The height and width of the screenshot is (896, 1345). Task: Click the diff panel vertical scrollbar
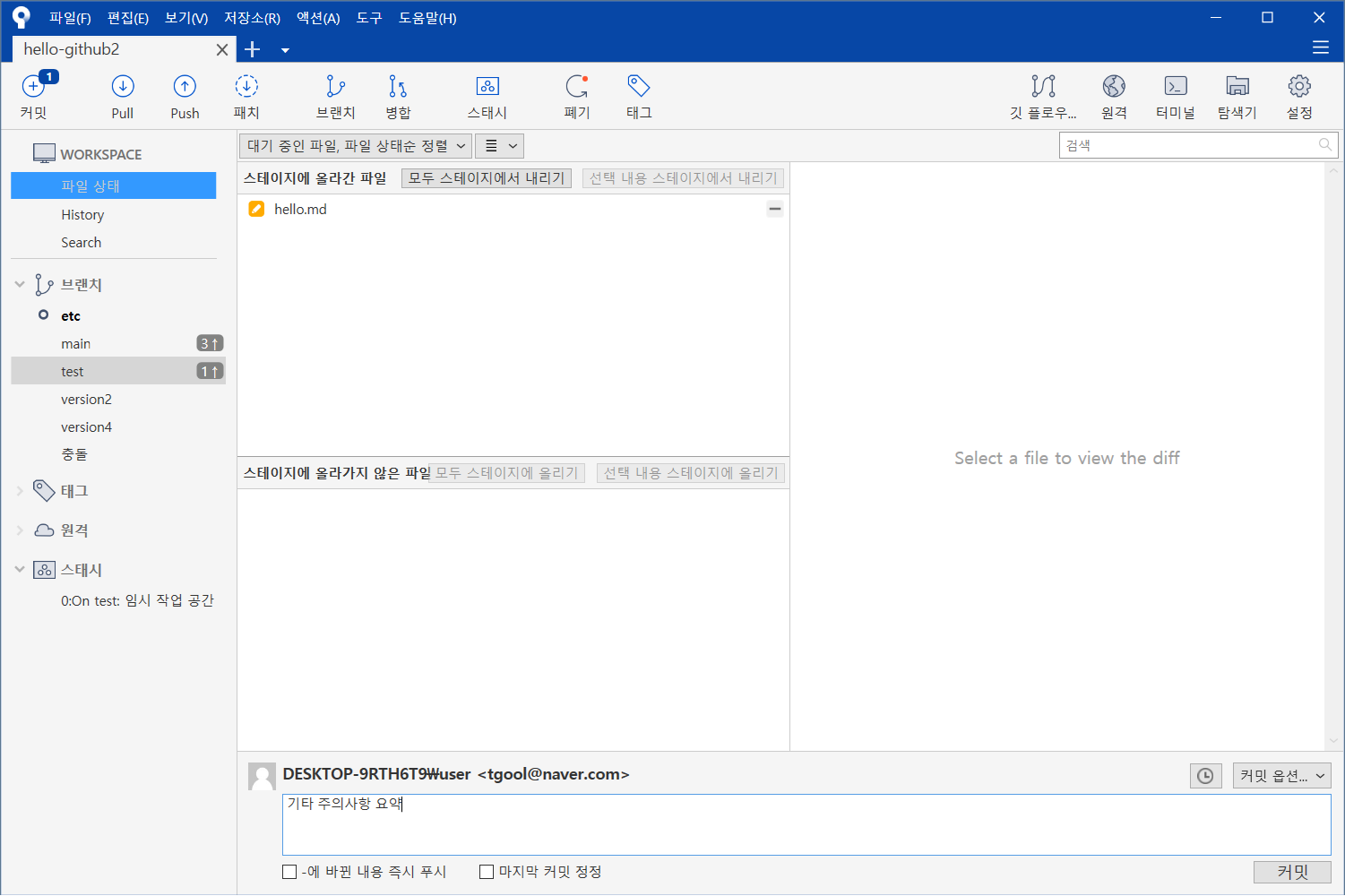(x=1333, y=456)
